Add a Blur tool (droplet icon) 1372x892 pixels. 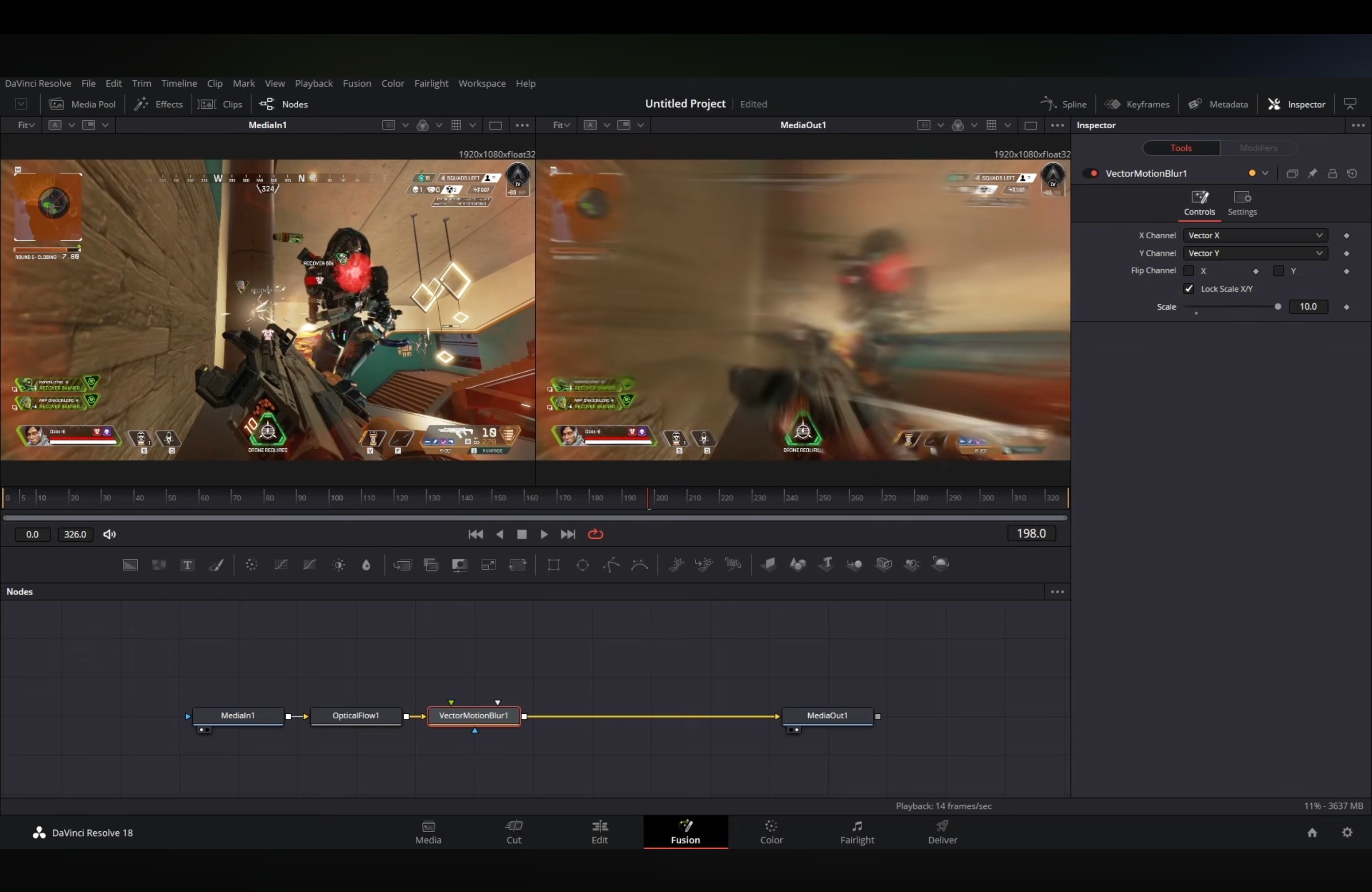[x=366, y=564]
